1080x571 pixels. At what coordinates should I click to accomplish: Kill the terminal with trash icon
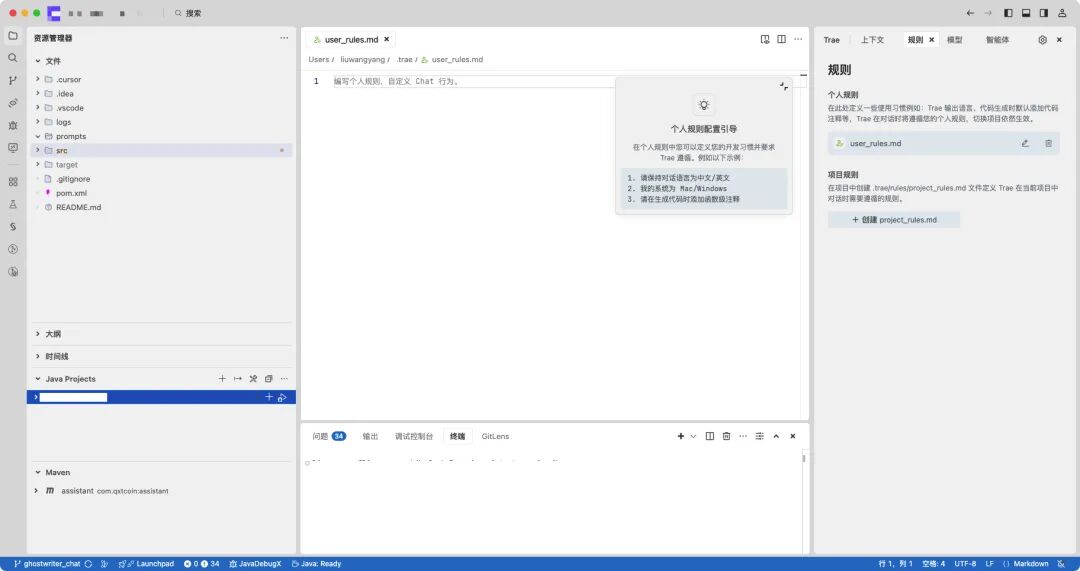[x=726, y=436]
